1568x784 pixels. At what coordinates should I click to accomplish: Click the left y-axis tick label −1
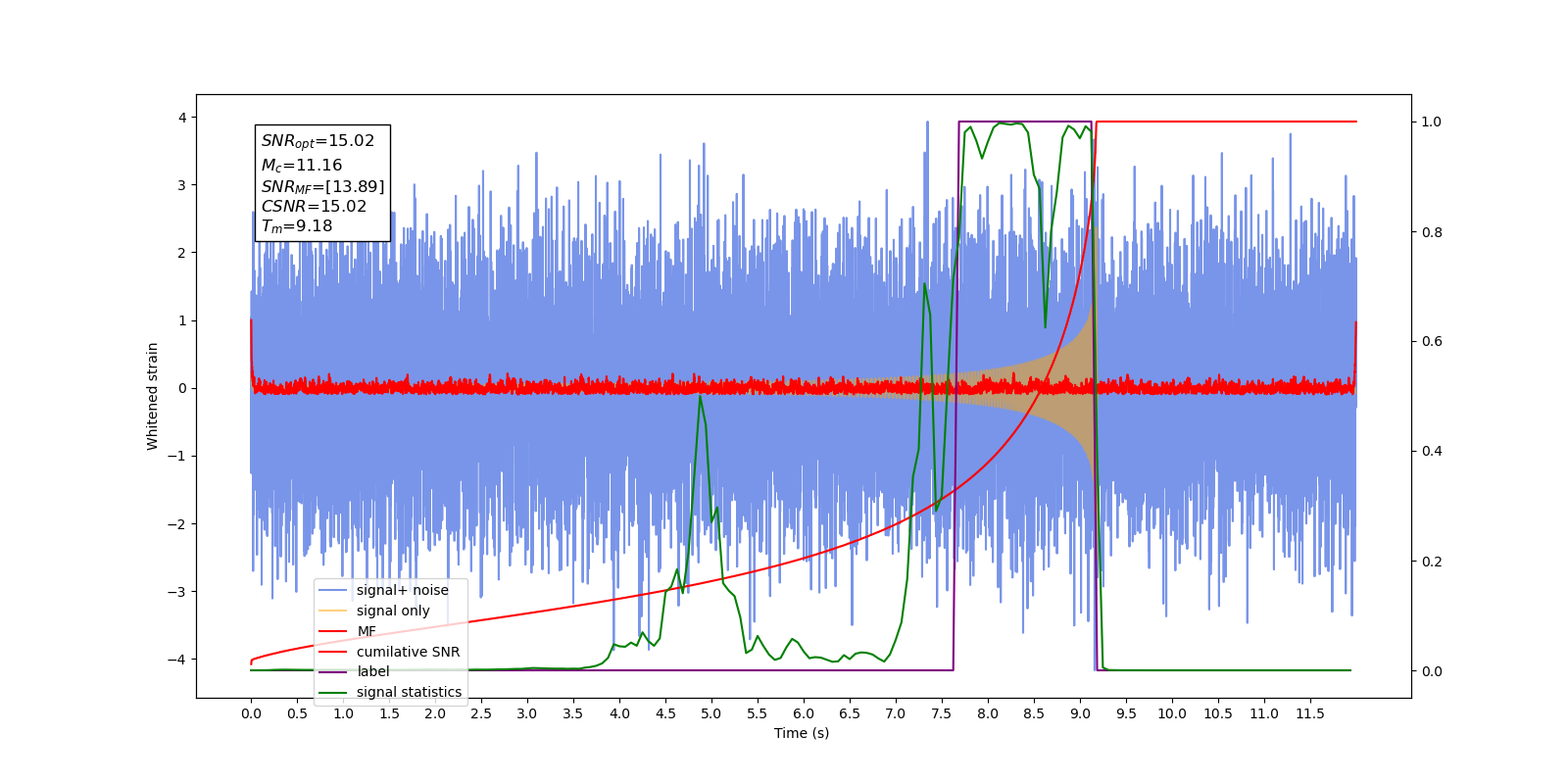click(176, 456)
